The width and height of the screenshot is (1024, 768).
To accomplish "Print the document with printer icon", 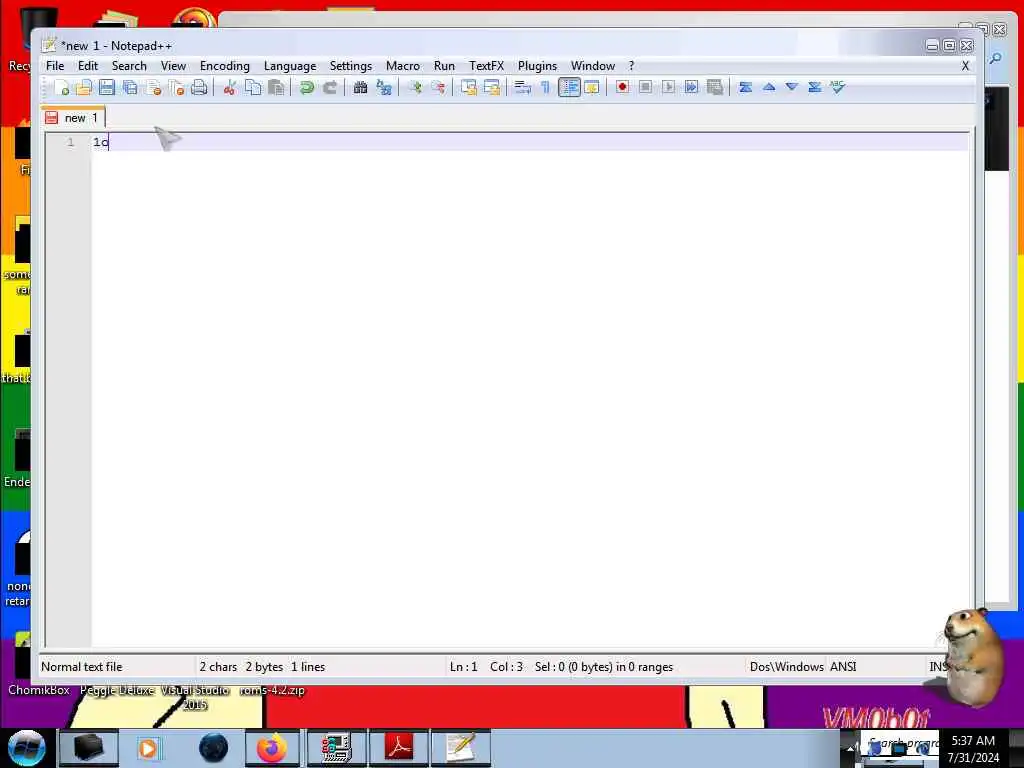I will [199, 87].
